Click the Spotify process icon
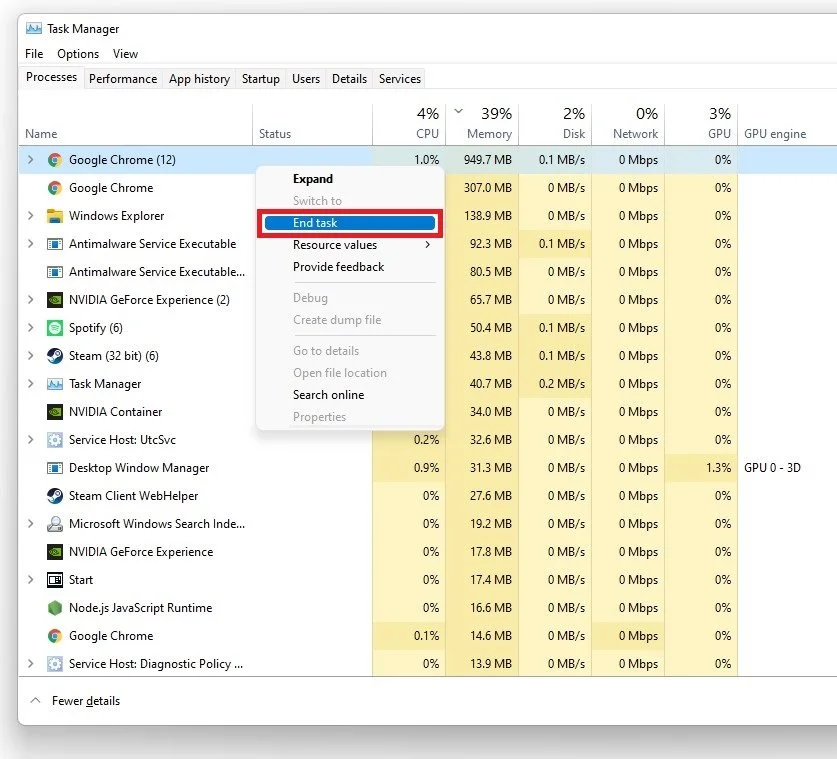The width and height of the screenshot is (837, 759). coord(54,328)
